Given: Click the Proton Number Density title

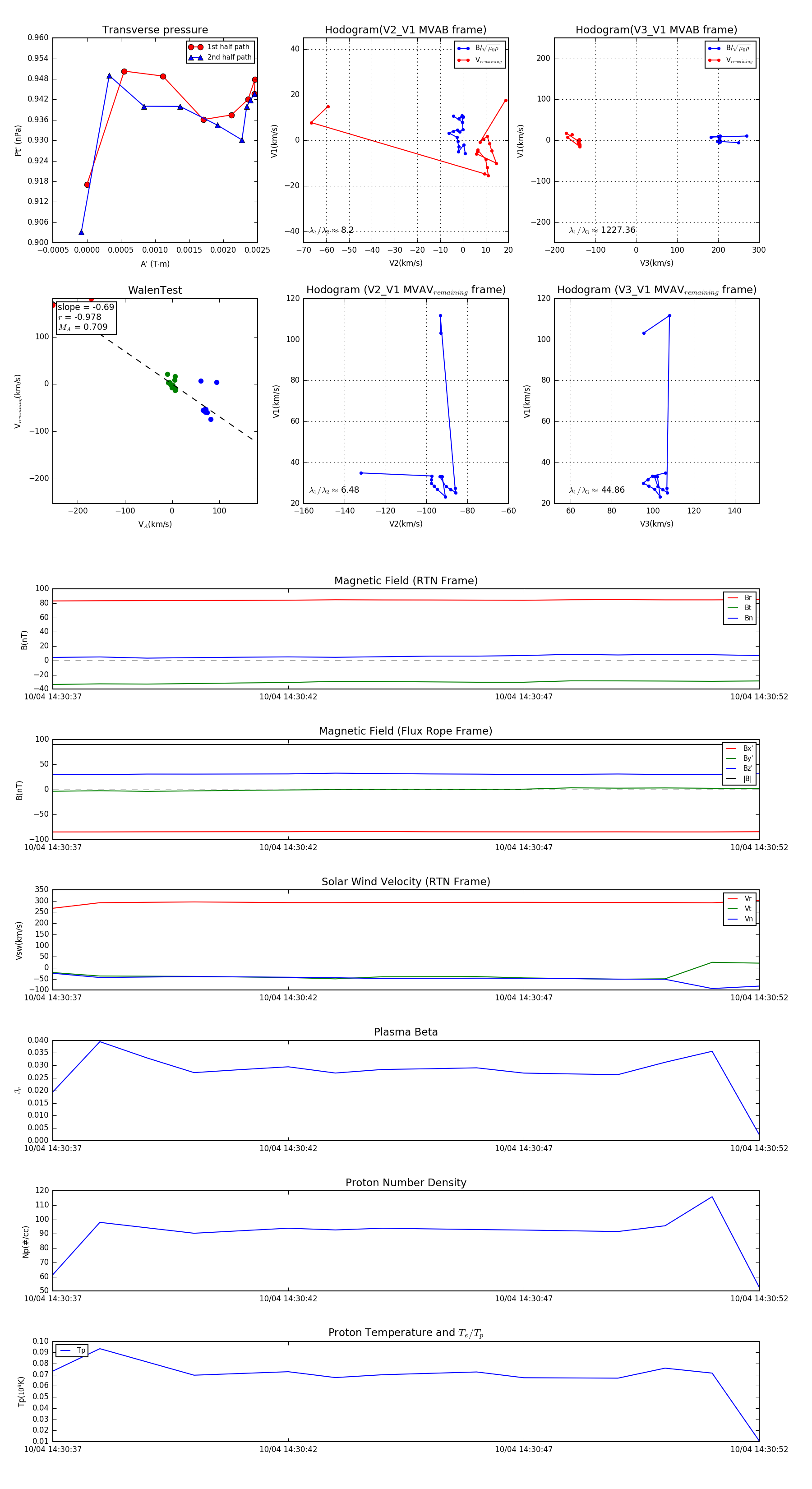Looking at the screenshot, I should [406, 1183].
